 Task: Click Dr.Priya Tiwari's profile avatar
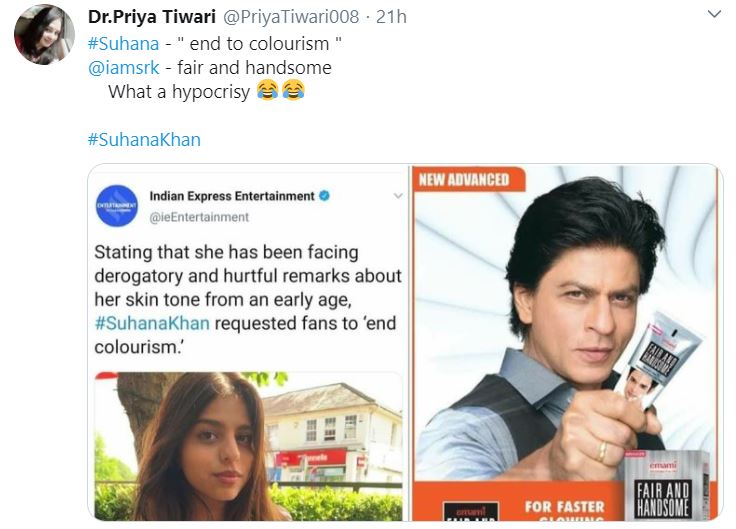44,34
